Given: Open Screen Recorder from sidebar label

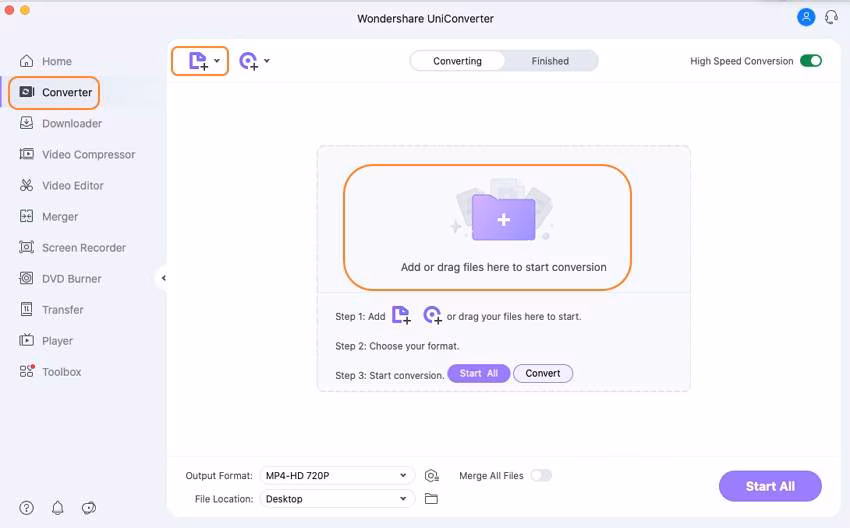Looking at the screenshot, I should pos(84,248).
